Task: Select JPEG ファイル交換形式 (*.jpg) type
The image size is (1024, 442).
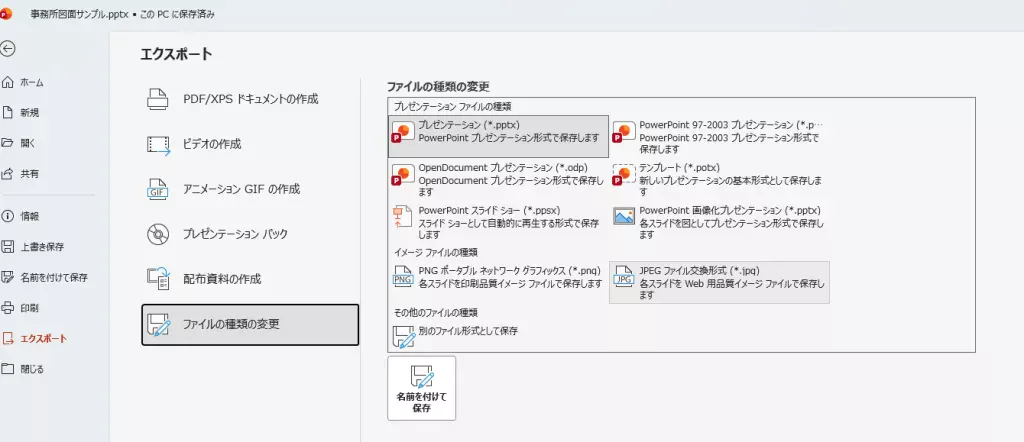Action: 720,282
